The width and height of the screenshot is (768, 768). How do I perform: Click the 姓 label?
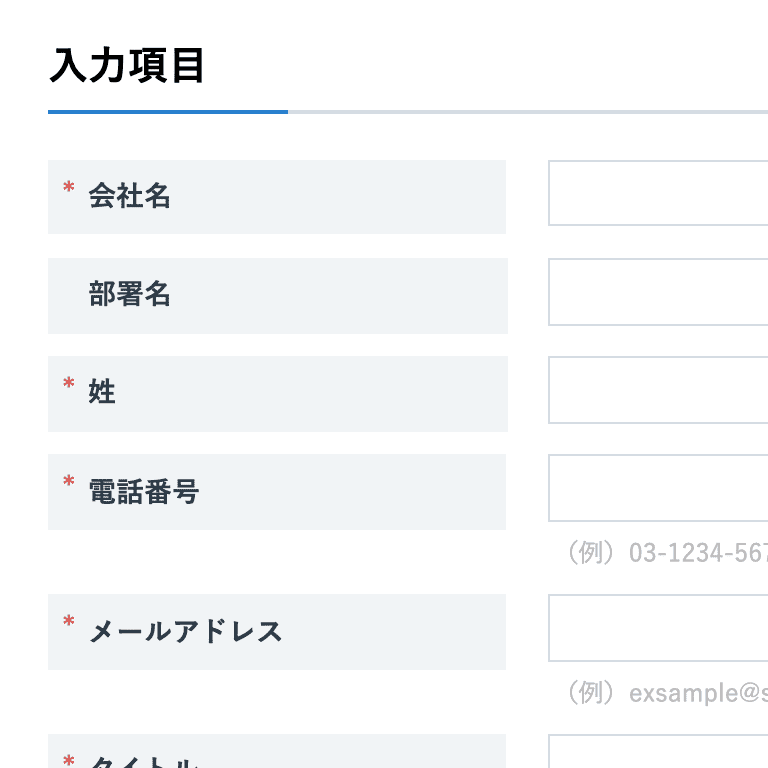point(102,392)
